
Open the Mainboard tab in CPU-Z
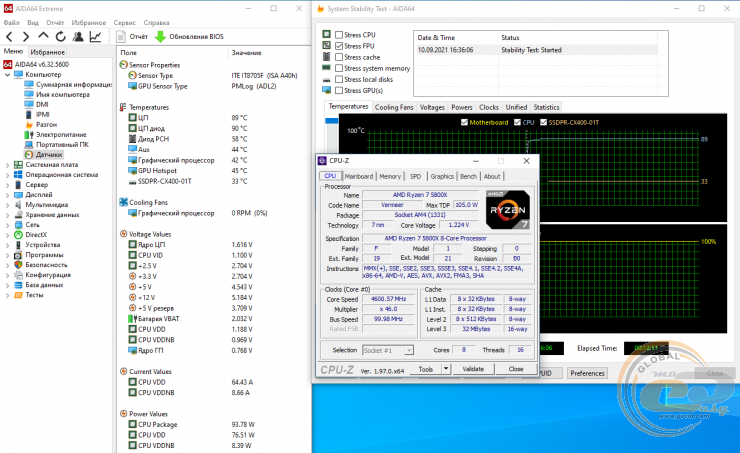[359, 176]
